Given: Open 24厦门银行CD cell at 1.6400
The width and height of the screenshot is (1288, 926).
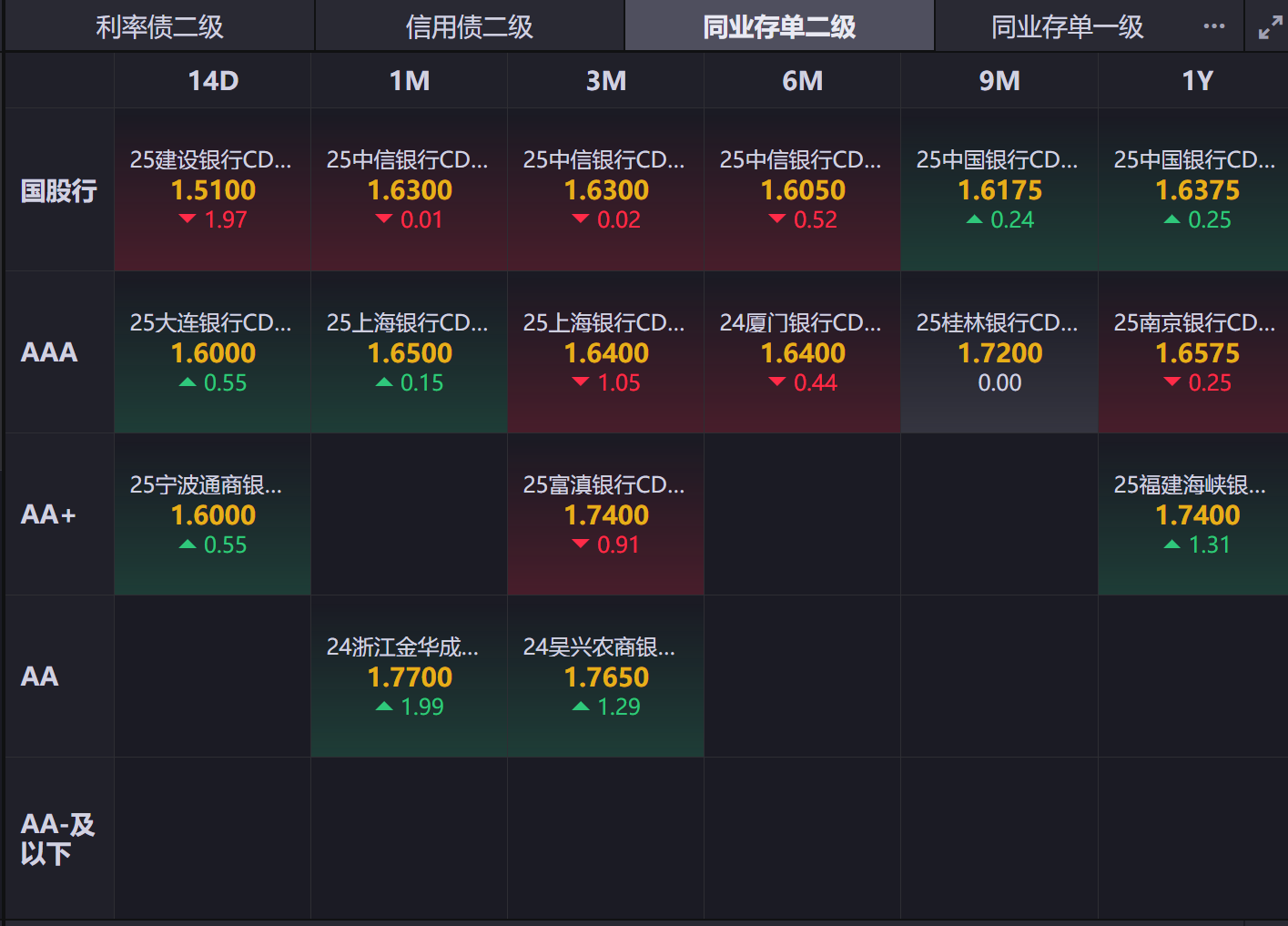Looking at the screenshot, I should pos(803,352).
